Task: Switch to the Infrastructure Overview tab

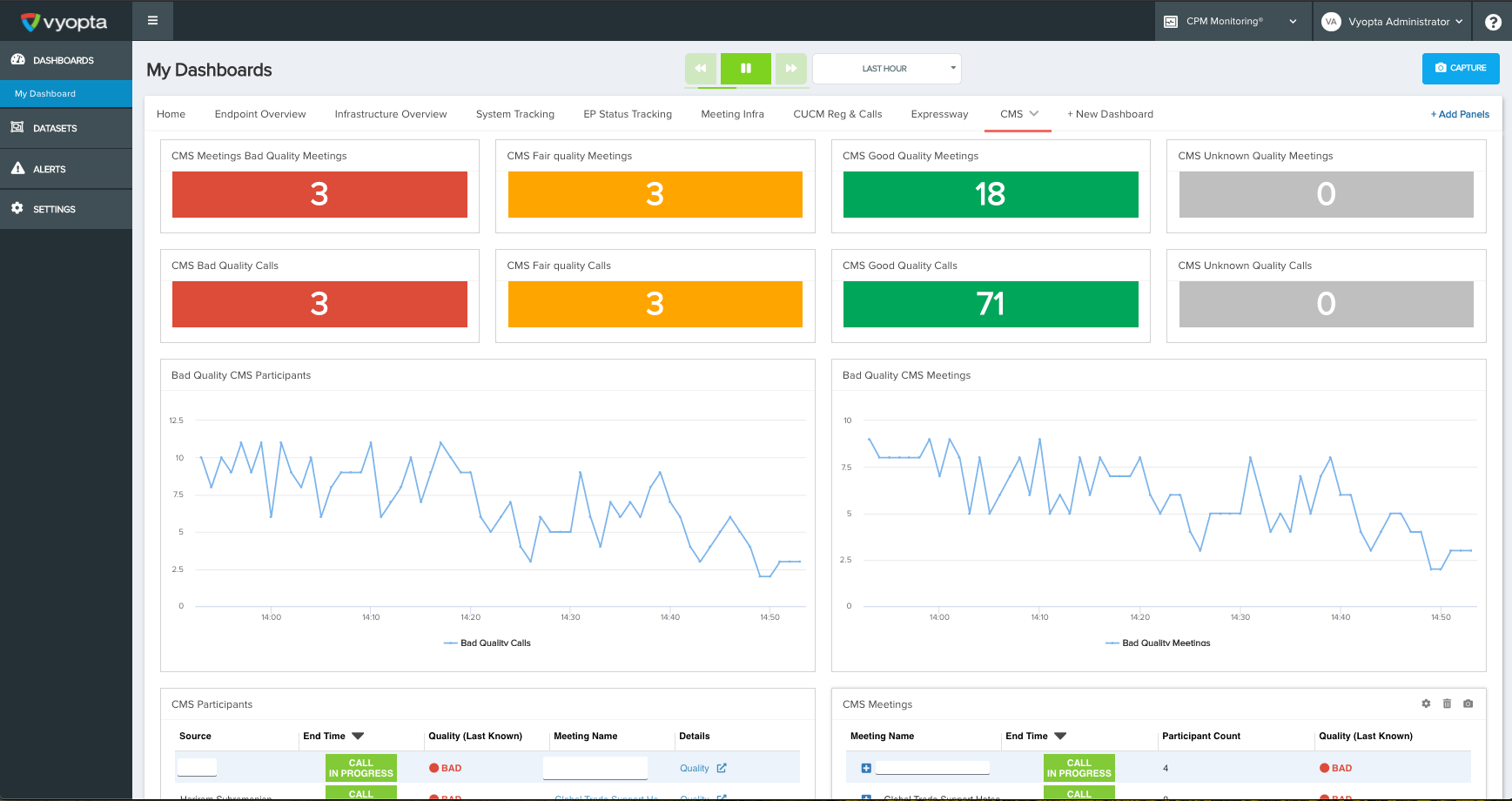Action: [x=391, y=114]
